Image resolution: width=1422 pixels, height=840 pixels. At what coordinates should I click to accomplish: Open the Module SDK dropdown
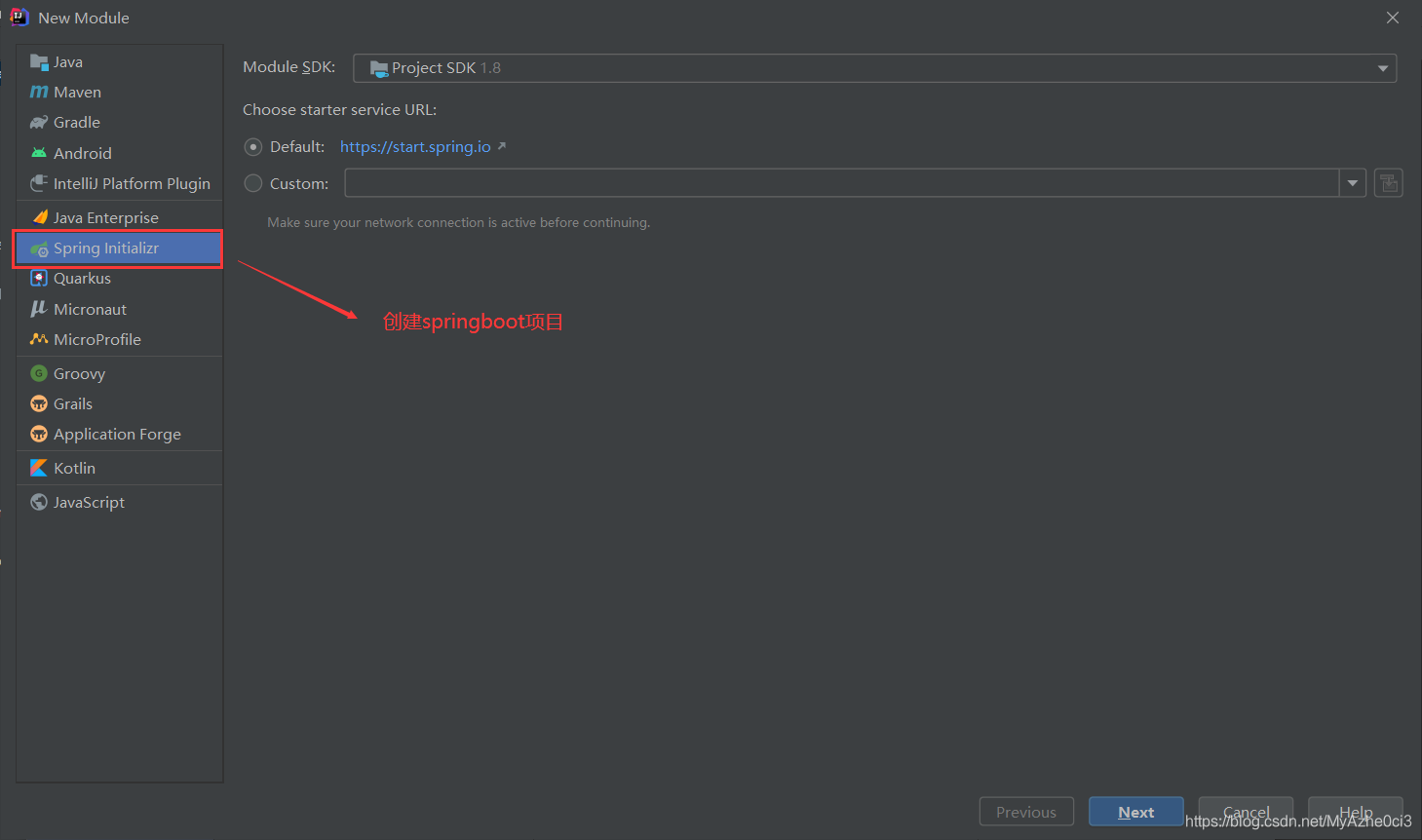pyautogui.click(x=874, y=68)
